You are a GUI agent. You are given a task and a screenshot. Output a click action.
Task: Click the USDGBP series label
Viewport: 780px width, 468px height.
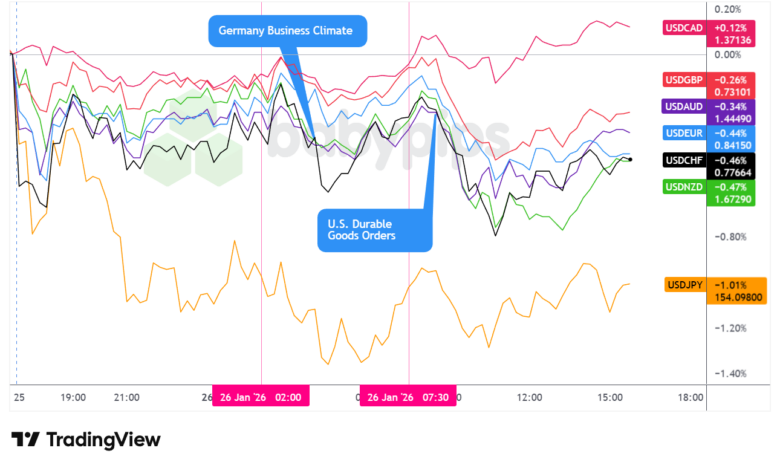click(x=684, y=80)
